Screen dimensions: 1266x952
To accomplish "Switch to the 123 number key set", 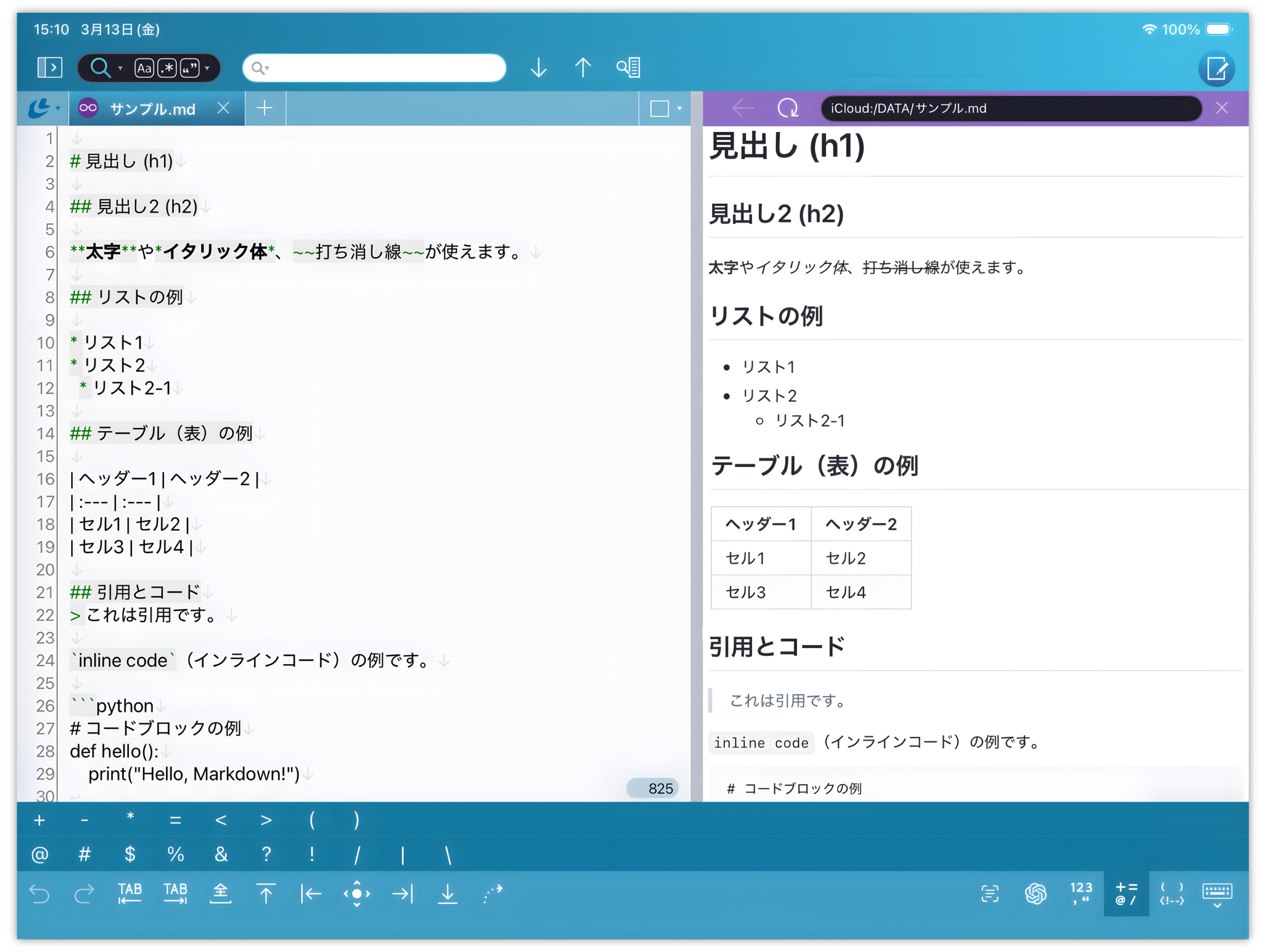I will point(1080,893).
